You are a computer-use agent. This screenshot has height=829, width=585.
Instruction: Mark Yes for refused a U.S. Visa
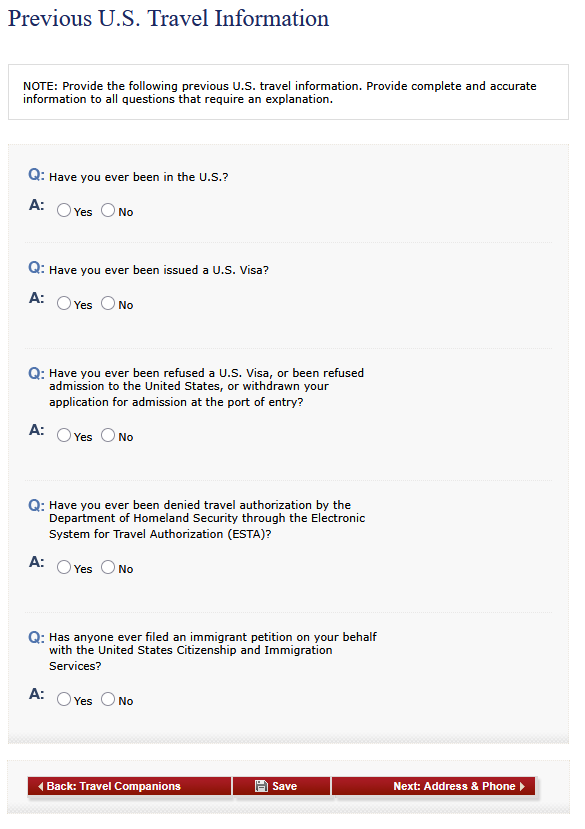click(64, 436)
